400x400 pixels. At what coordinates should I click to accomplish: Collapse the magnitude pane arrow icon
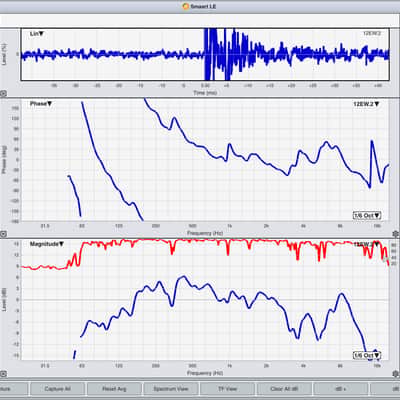3,374
